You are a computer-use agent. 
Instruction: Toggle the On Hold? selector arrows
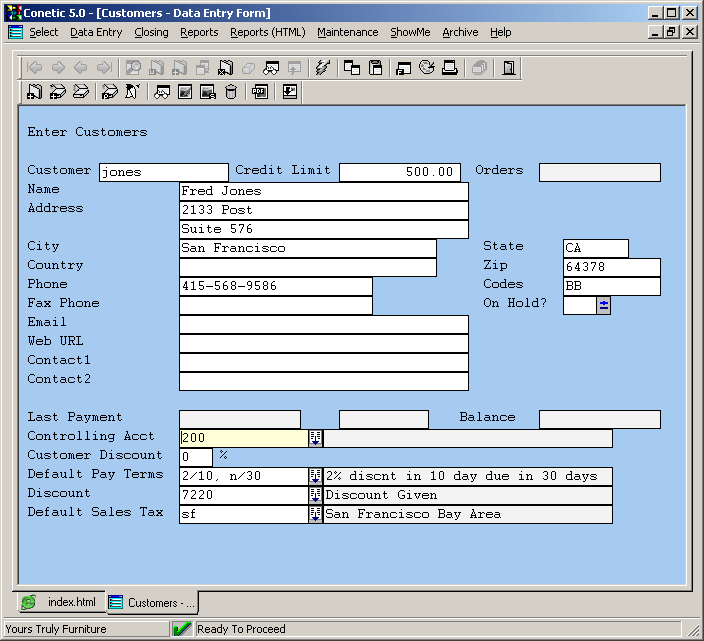pos(603,305)
